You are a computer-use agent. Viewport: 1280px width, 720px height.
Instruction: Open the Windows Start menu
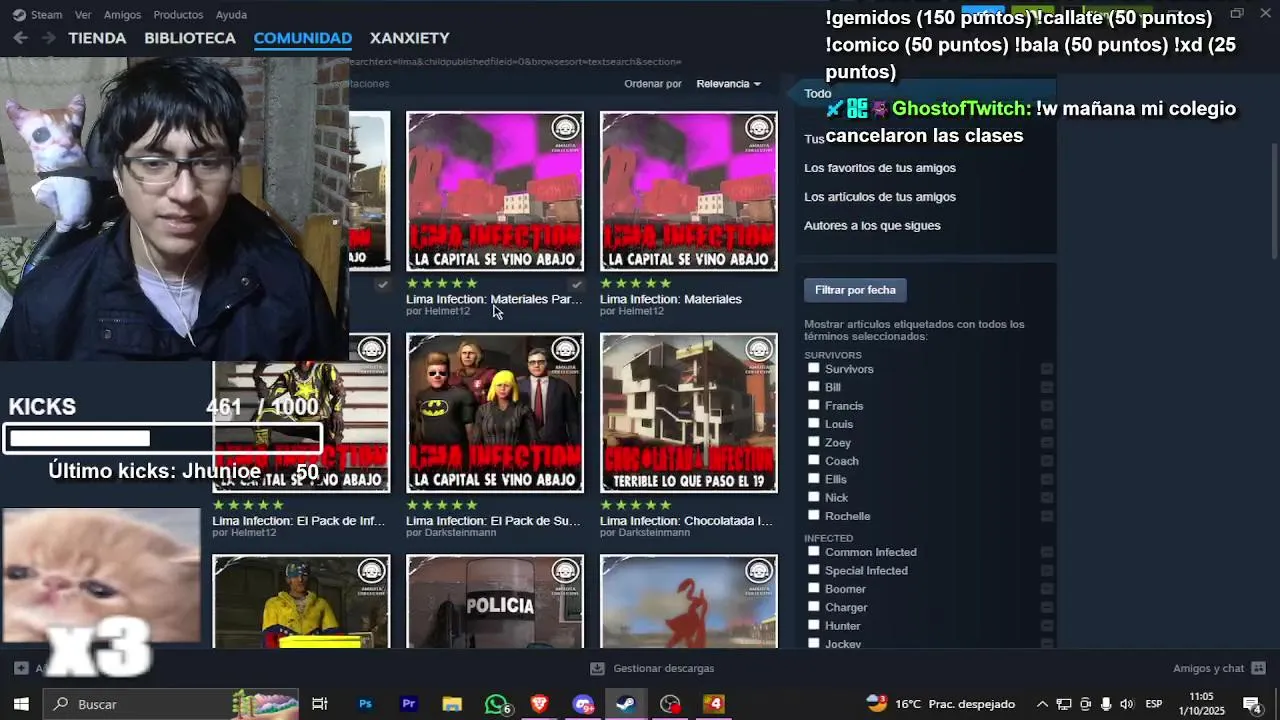click(x=21, y=704)
